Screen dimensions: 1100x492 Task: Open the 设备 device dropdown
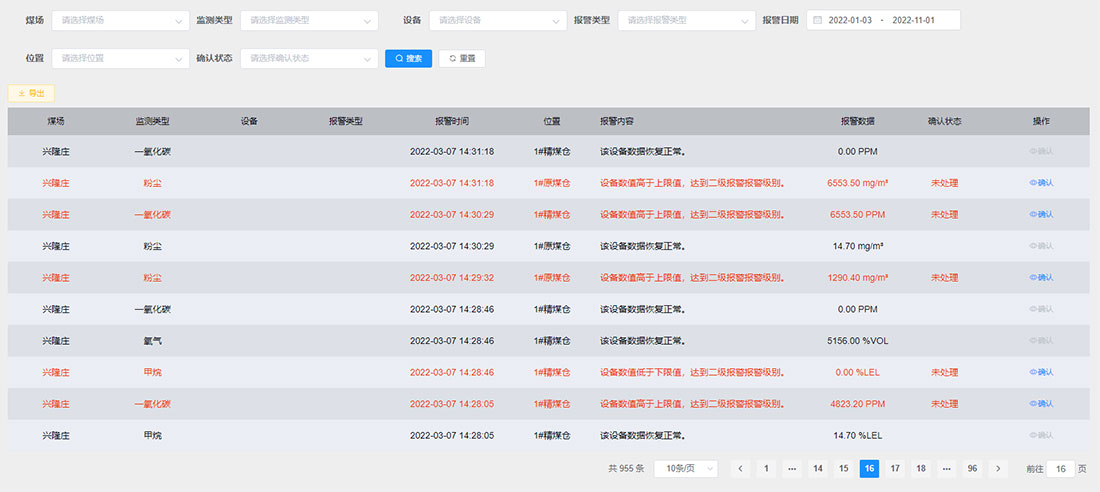(x=497, y=20)
